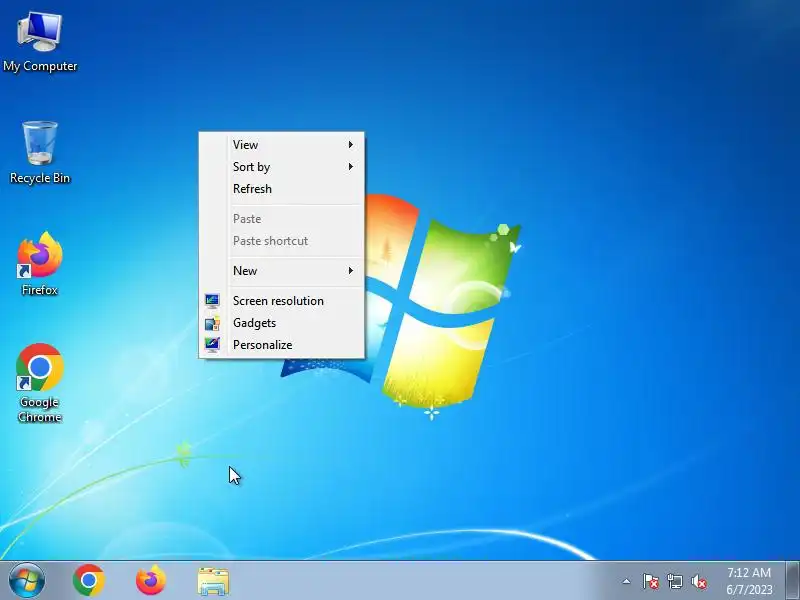Open Screen resolution from the context menu
Viewport: 800px width, 600px height.
coord(282,301)
